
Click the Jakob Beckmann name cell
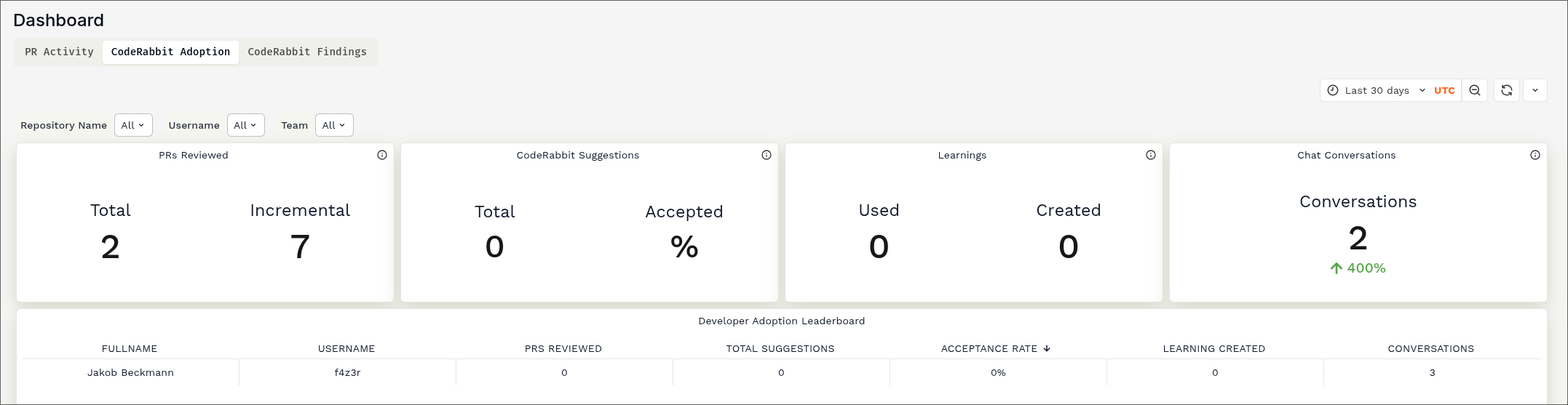[x=130, y=372]
